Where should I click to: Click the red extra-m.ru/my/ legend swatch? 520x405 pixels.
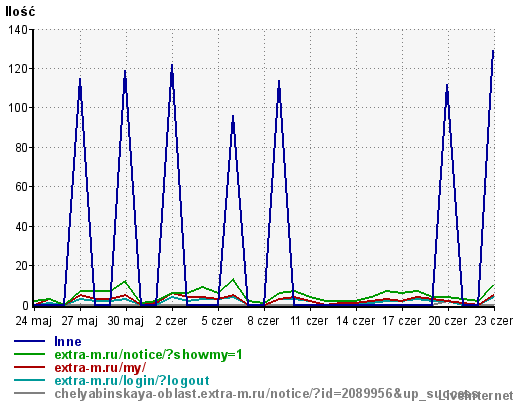pyautogui.click(x=29, y=367)
